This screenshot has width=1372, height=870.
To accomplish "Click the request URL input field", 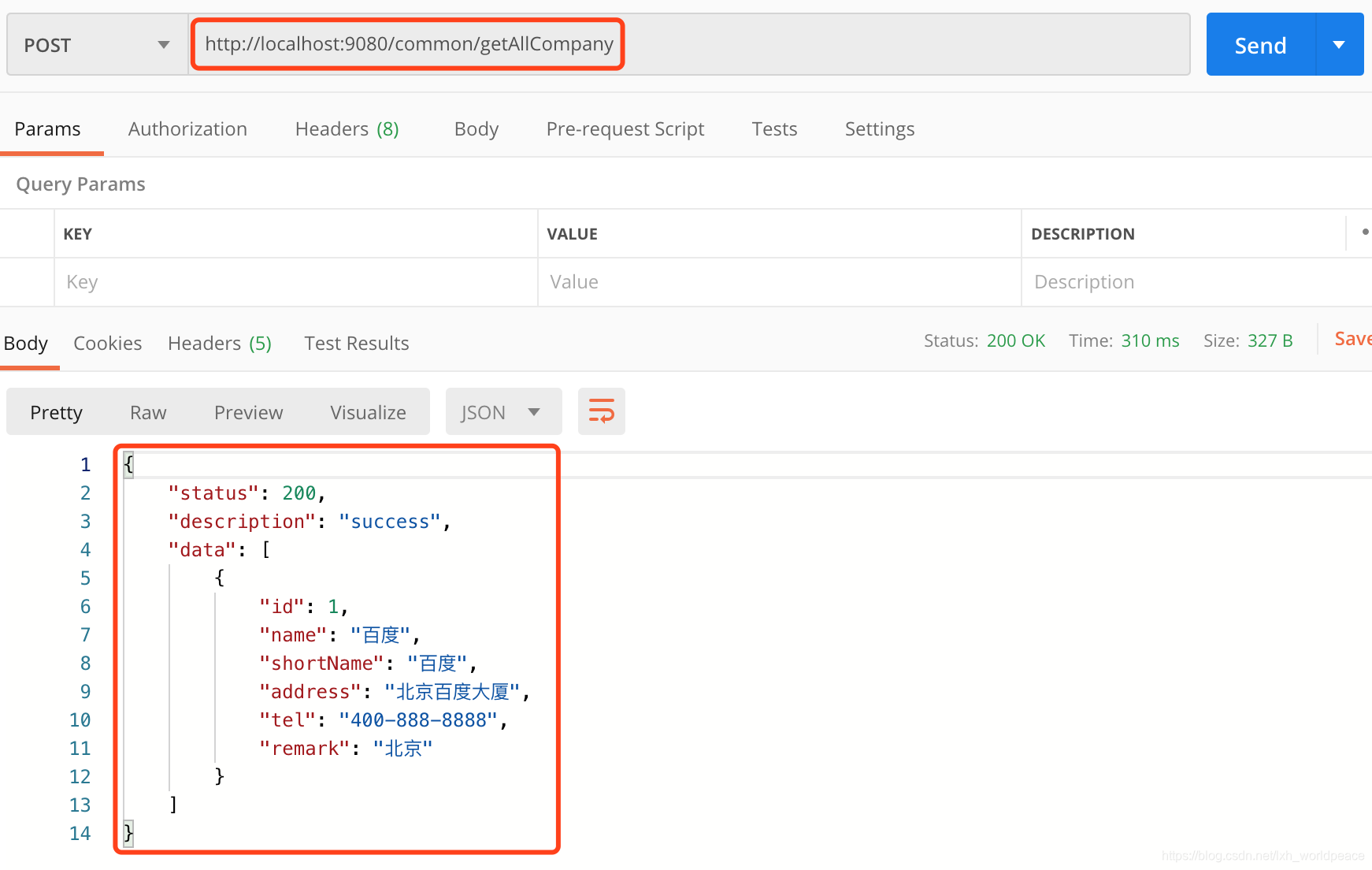I will (689, 44).
